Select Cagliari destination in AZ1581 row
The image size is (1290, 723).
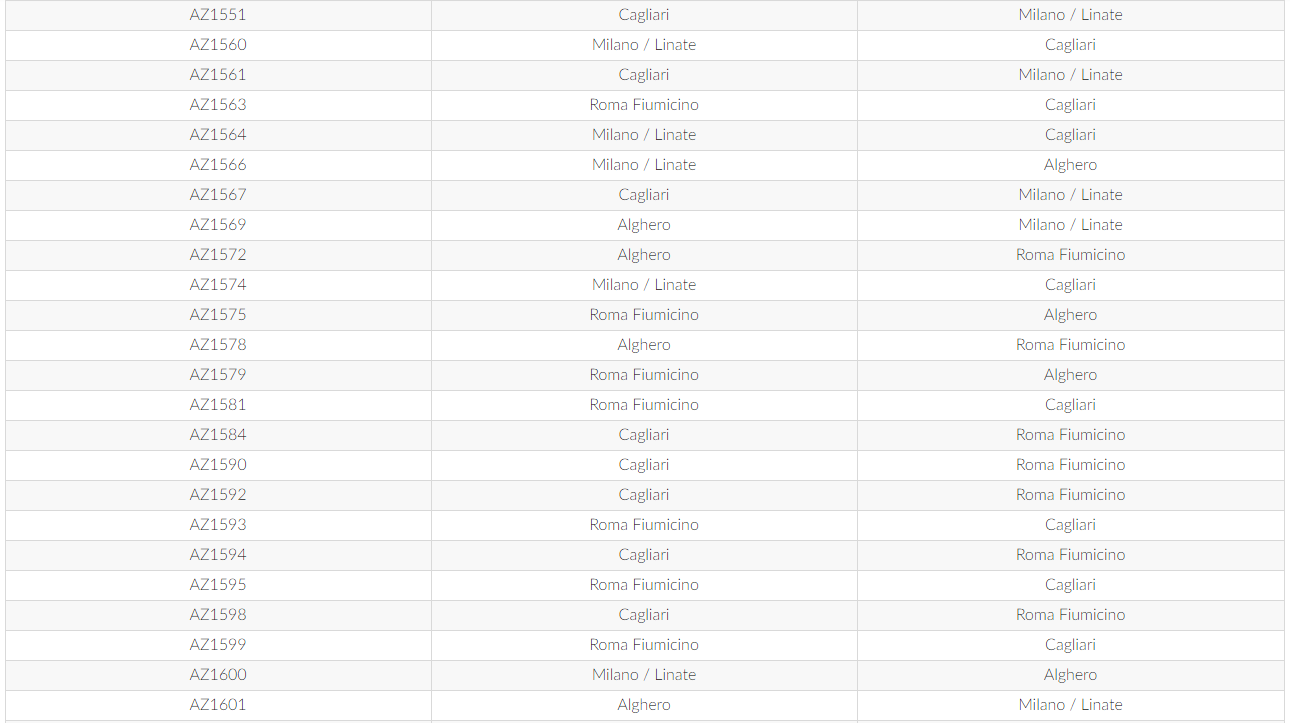tap(1070, 405)
